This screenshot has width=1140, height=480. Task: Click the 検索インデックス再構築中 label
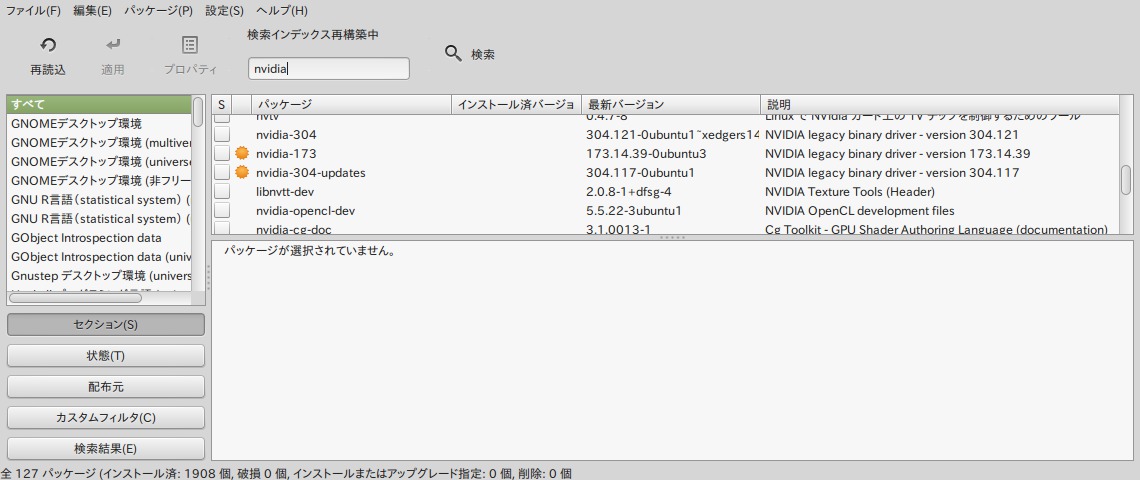[x=313, y=35]
